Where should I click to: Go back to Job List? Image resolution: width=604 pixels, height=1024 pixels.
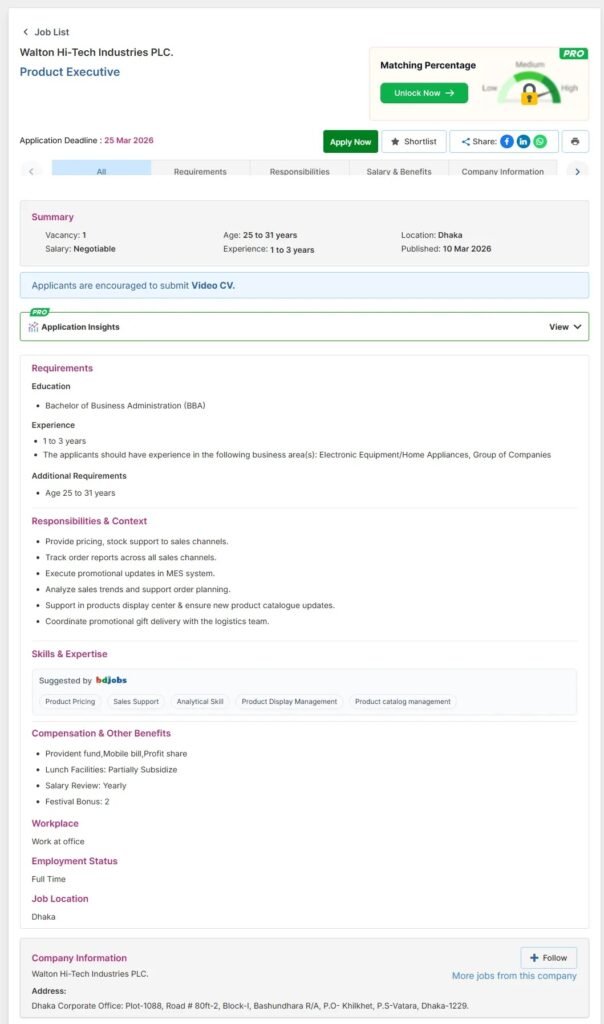pos(46,32)
